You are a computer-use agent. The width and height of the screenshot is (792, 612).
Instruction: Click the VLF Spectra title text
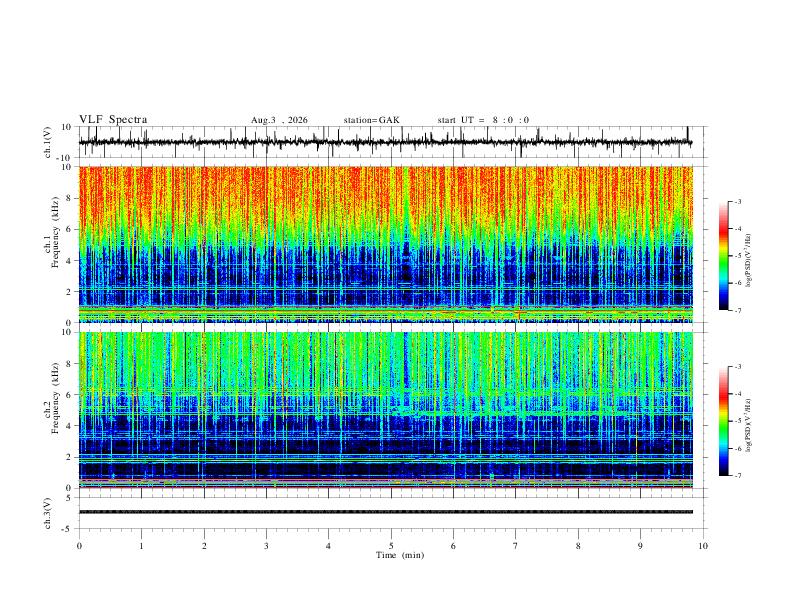click(x=113, y=120)
